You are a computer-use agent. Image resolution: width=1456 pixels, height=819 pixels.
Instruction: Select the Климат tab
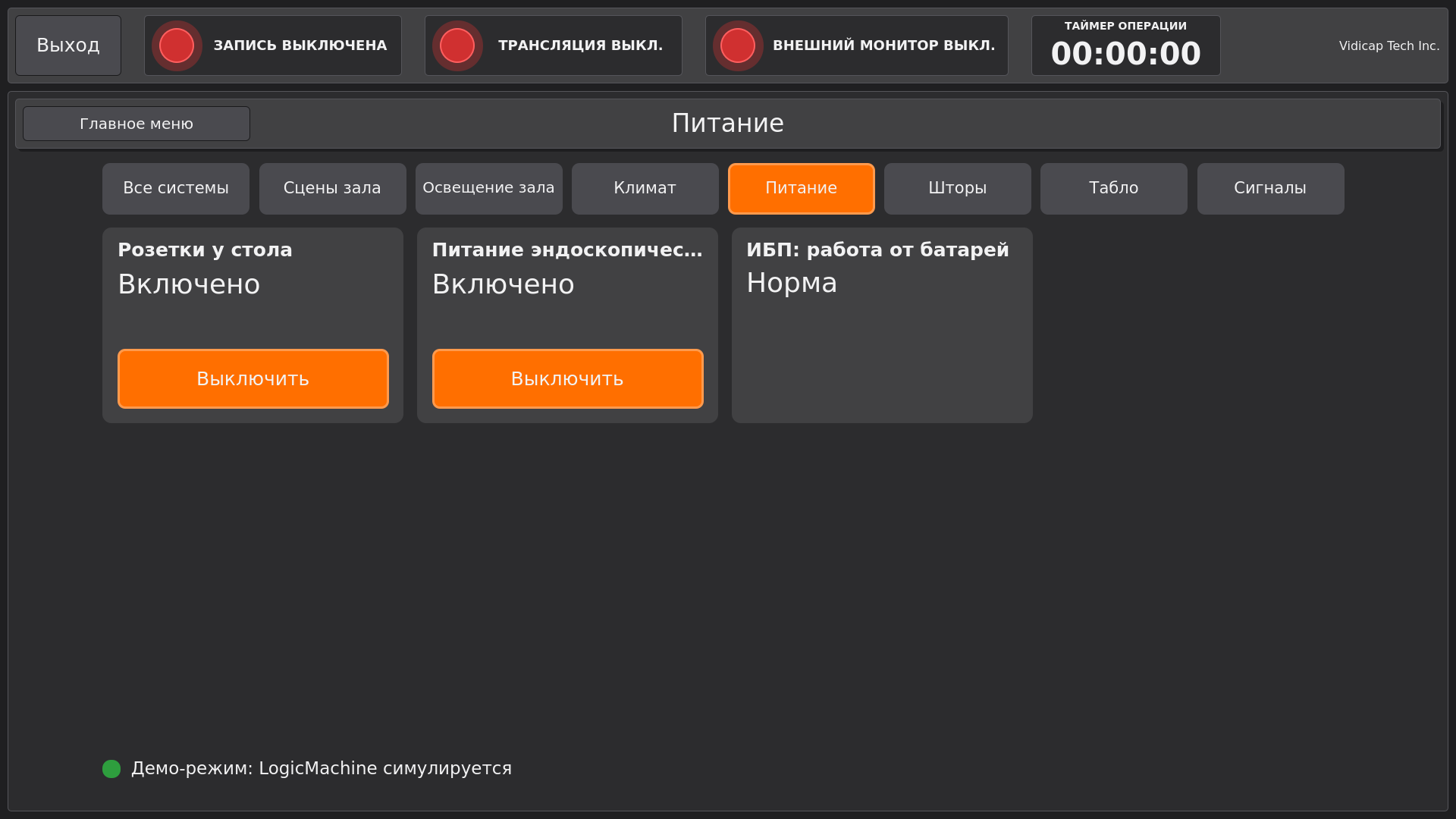coord(645,188)
